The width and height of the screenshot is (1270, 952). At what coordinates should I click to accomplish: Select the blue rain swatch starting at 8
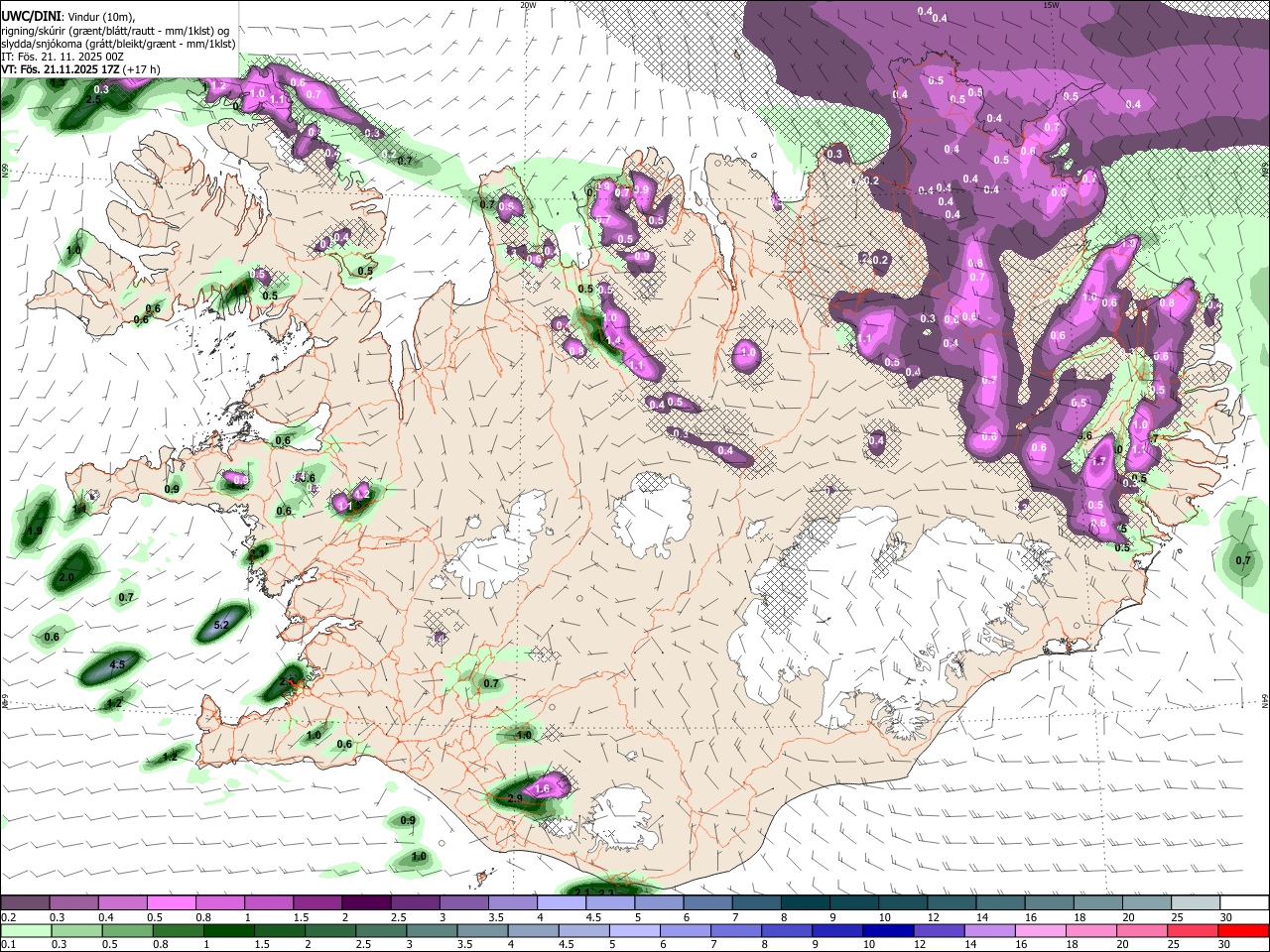pos(788,930)
